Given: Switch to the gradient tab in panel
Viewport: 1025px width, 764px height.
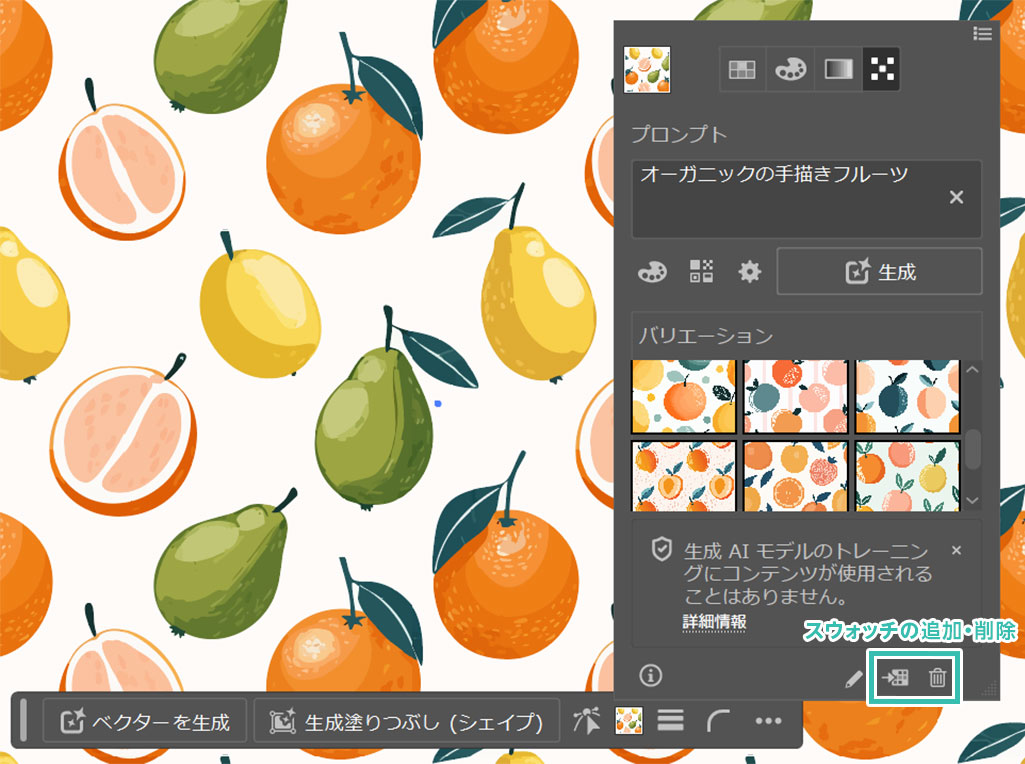Looking at the screenshot, I should [x=837, y=69].
